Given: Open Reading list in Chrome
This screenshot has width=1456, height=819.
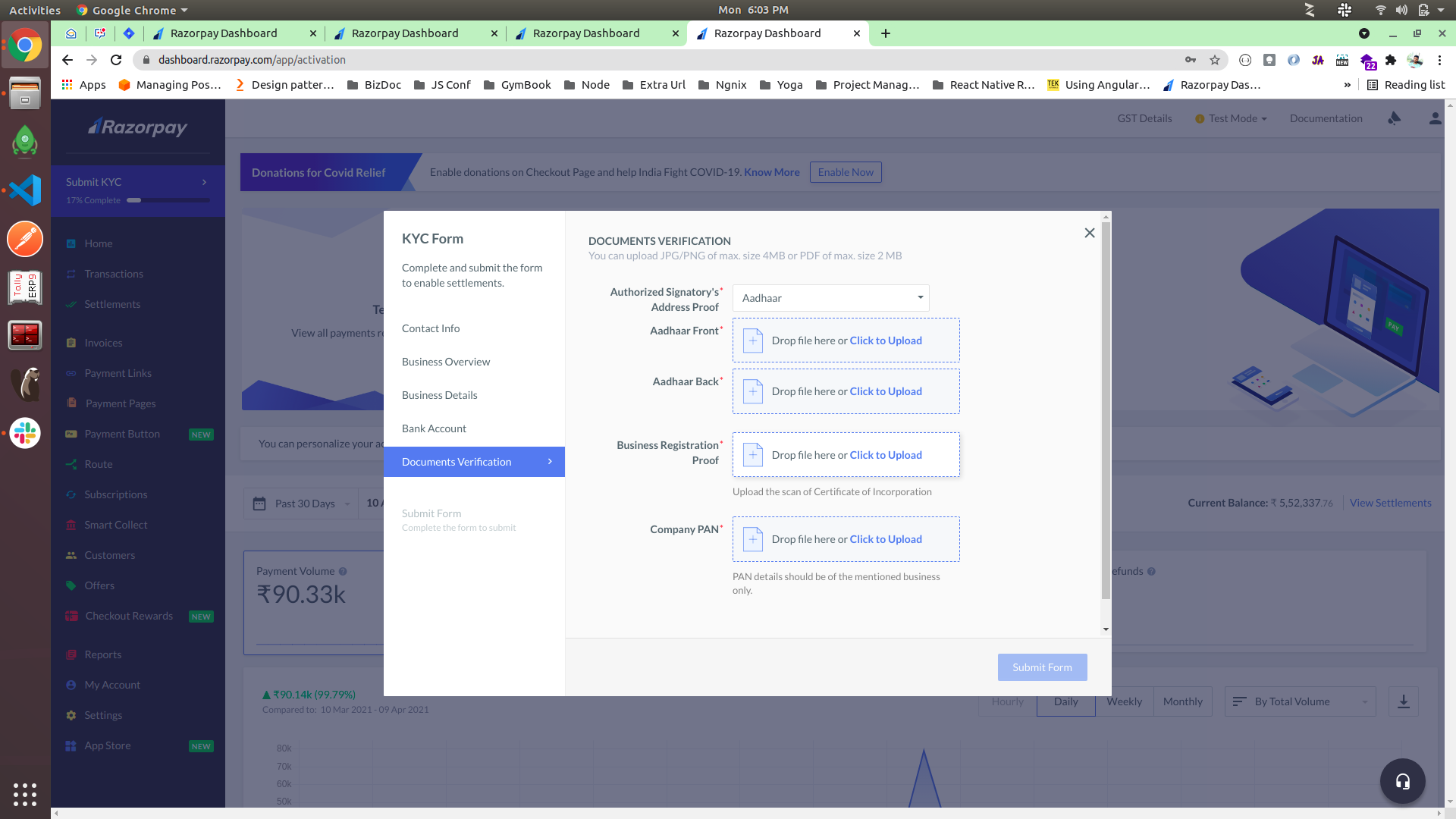Looking at the screenshot, I should [x=1406, y=85].
